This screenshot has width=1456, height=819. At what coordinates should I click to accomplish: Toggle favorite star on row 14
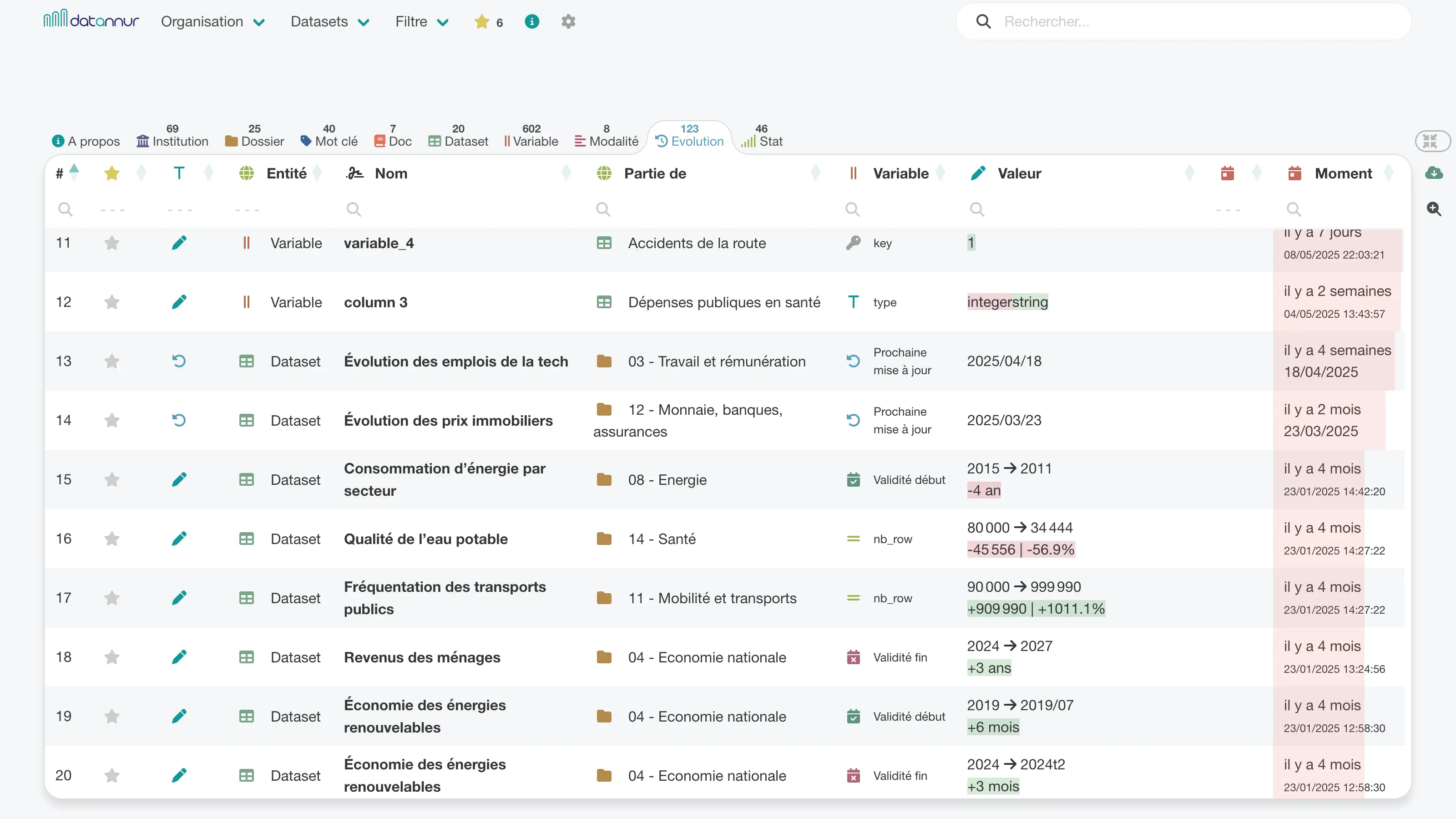point(112,420)
